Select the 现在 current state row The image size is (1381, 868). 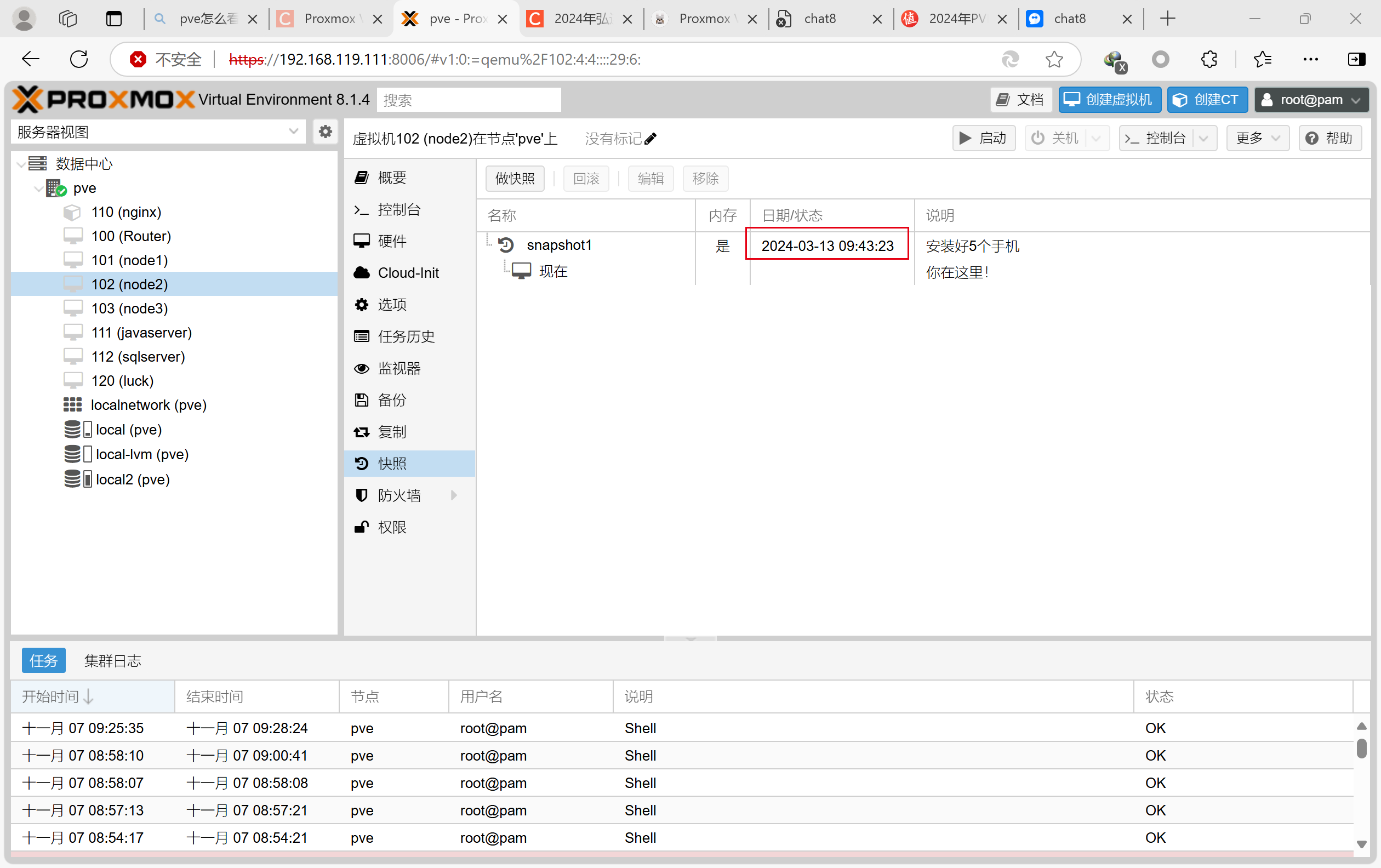pyautogui.click(x=923, y=271)
